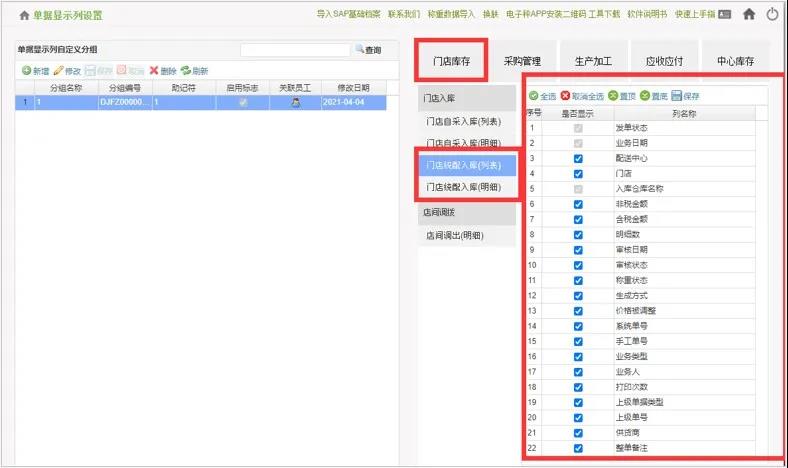Open the 软件说明书 link

click(x=647, y=14)
